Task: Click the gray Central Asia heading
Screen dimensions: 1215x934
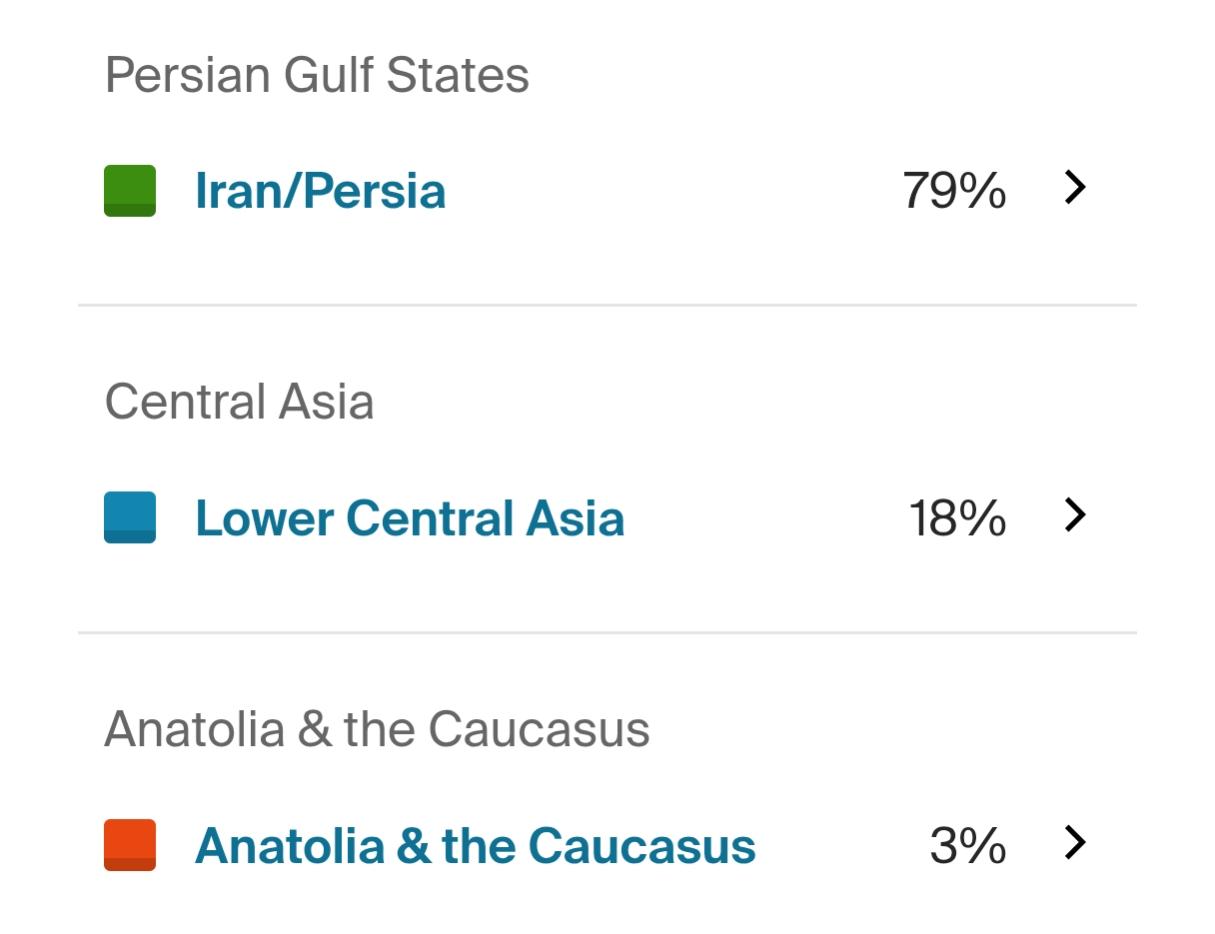Action: (239, 402)
